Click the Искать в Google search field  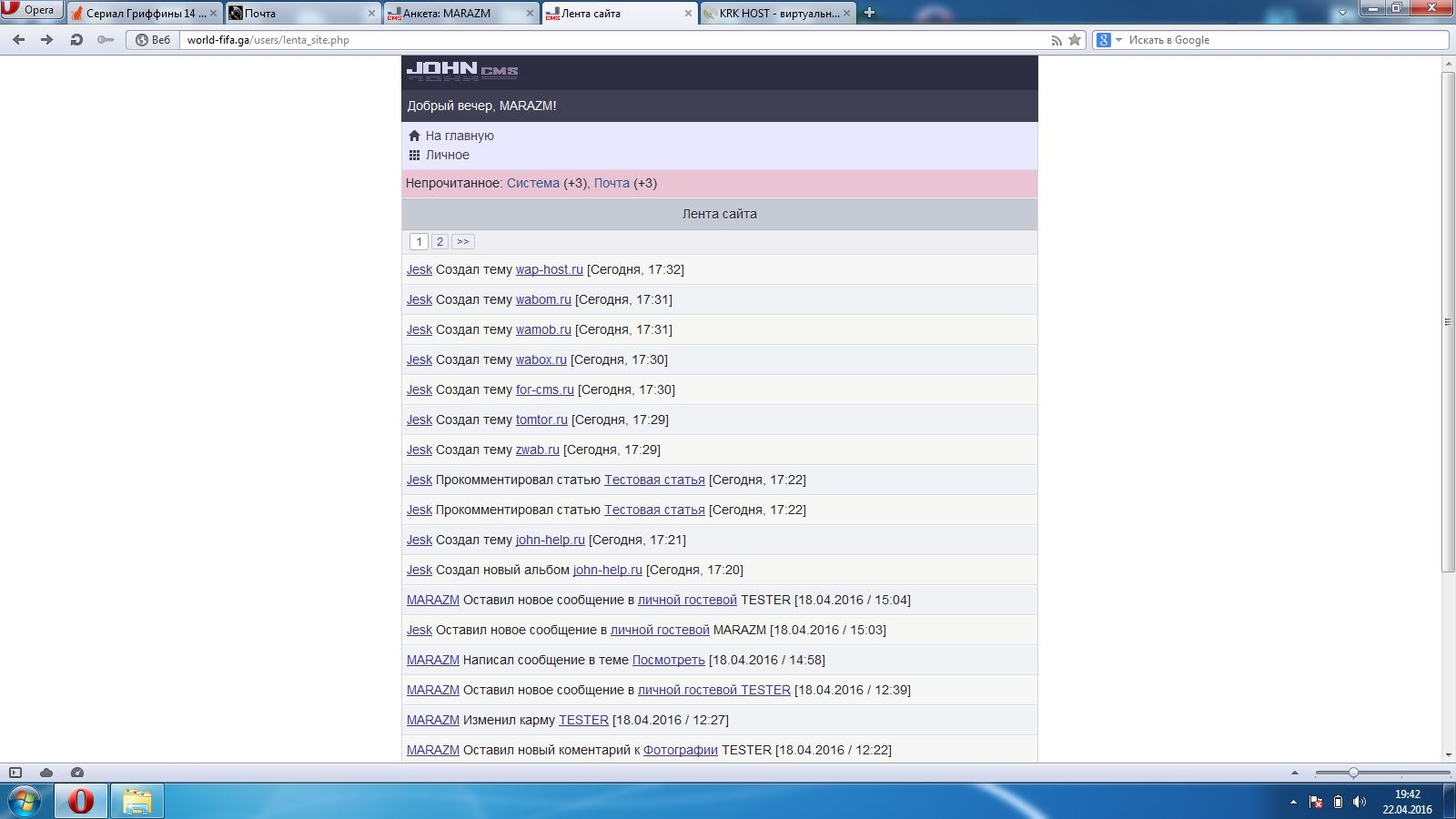point(1283,40)
